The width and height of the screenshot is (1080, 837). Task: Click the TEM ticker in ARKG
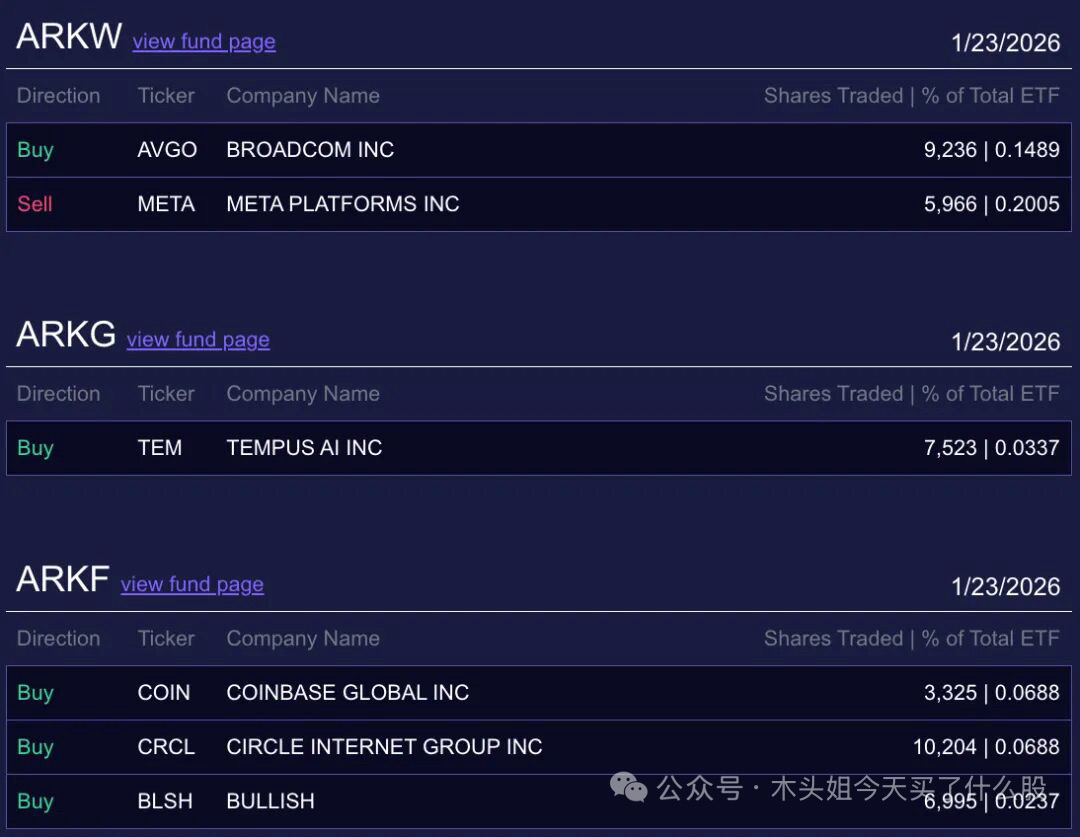tap(160, 448)
